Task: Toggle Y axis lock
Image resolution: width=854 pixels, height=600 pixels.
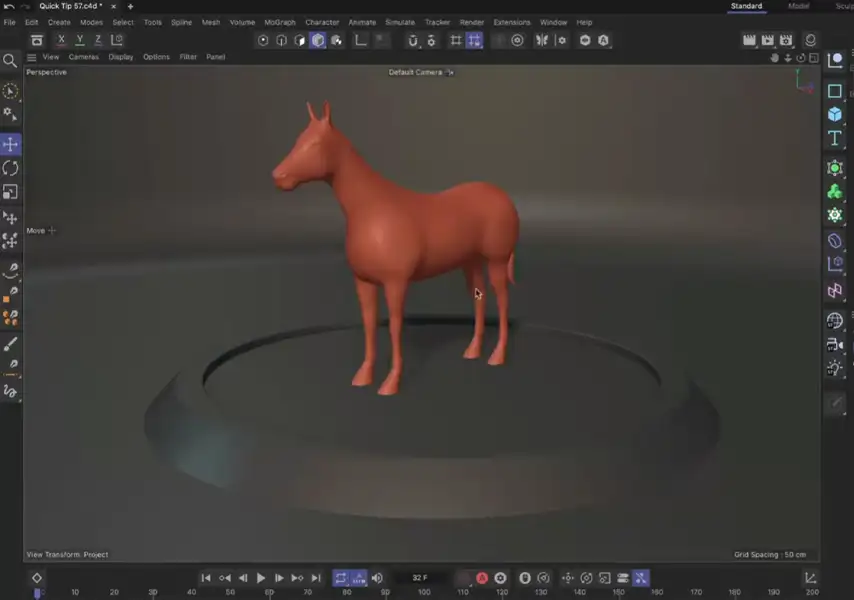Action: click(x=80, y=40)
